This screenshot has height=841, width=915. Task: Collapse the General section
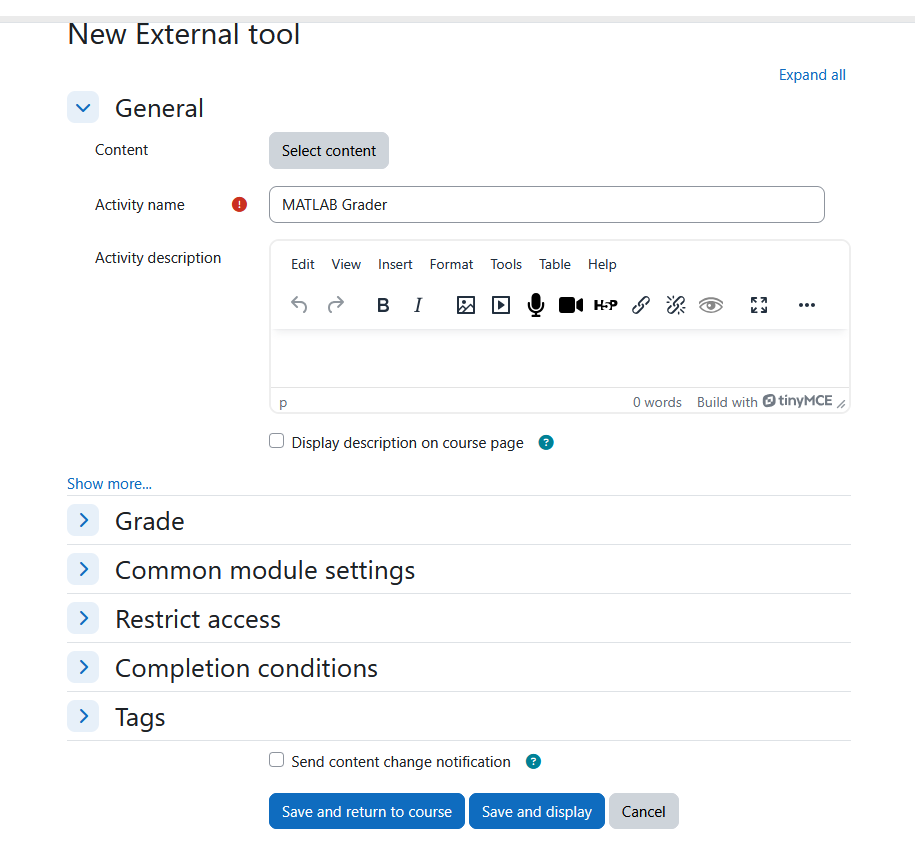[83, 107]
